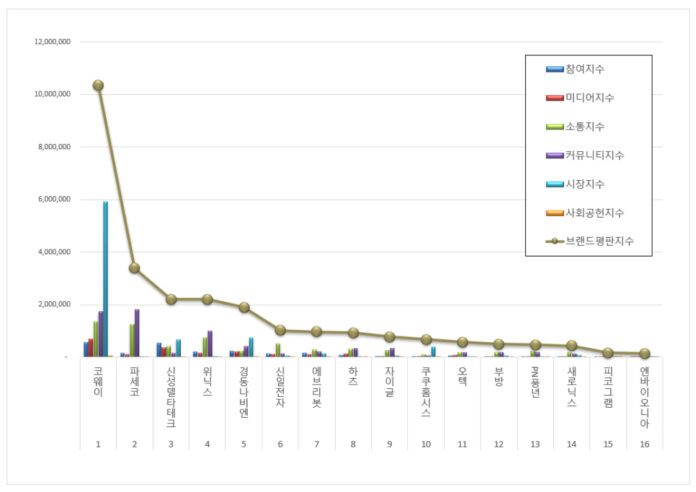Click the 미디어지수 legend label

pyautogui.click(x=589, y=98)
